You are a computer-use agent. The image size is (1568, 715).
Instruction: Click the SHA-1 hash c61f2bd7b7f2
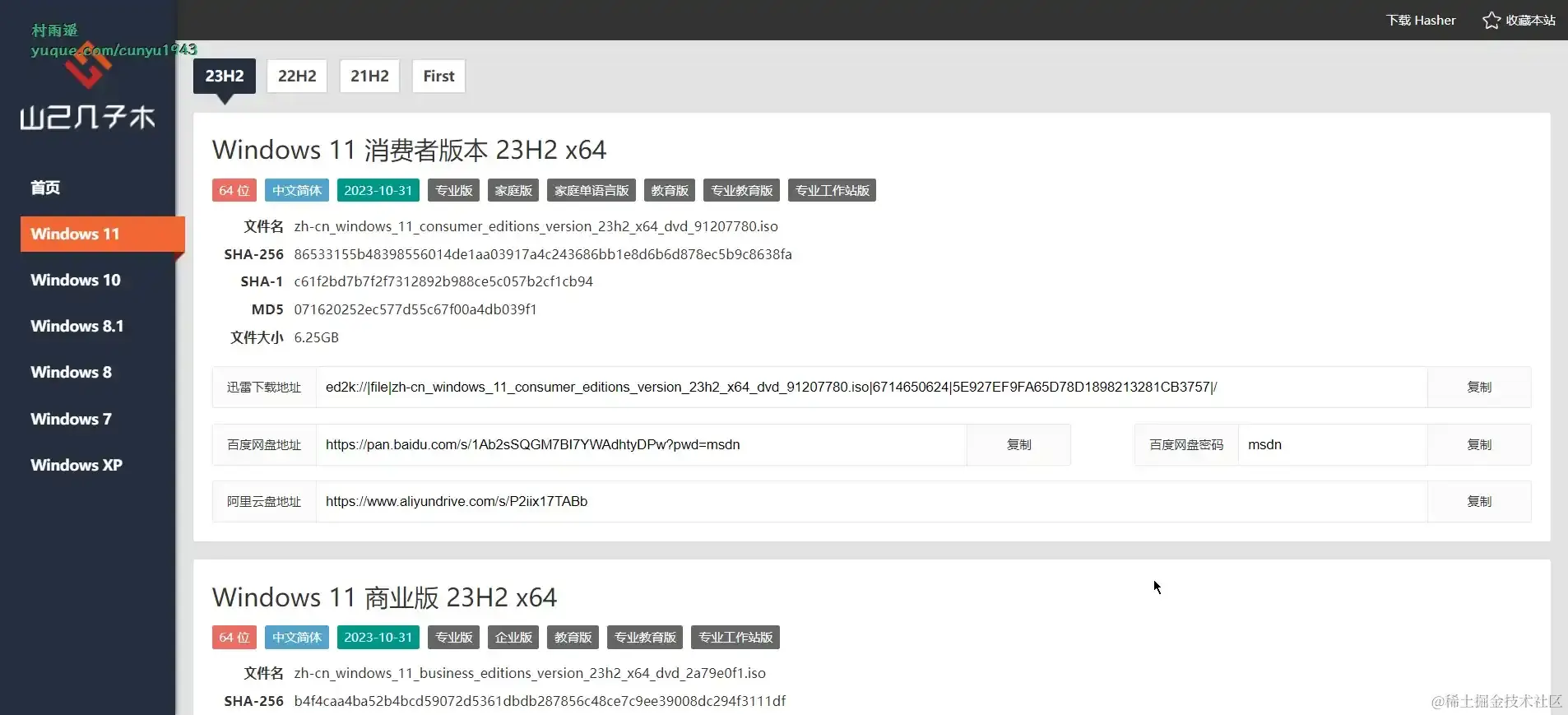(443, 281)
